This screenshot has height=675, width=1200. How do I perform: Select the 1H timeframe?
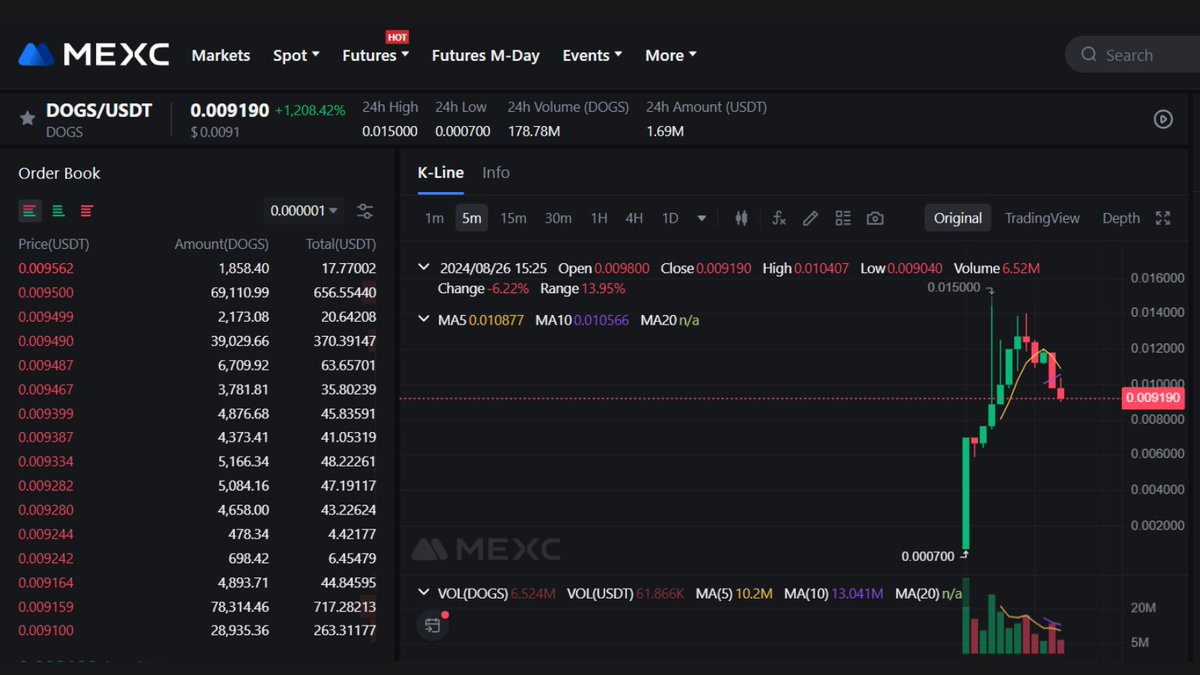599,218
